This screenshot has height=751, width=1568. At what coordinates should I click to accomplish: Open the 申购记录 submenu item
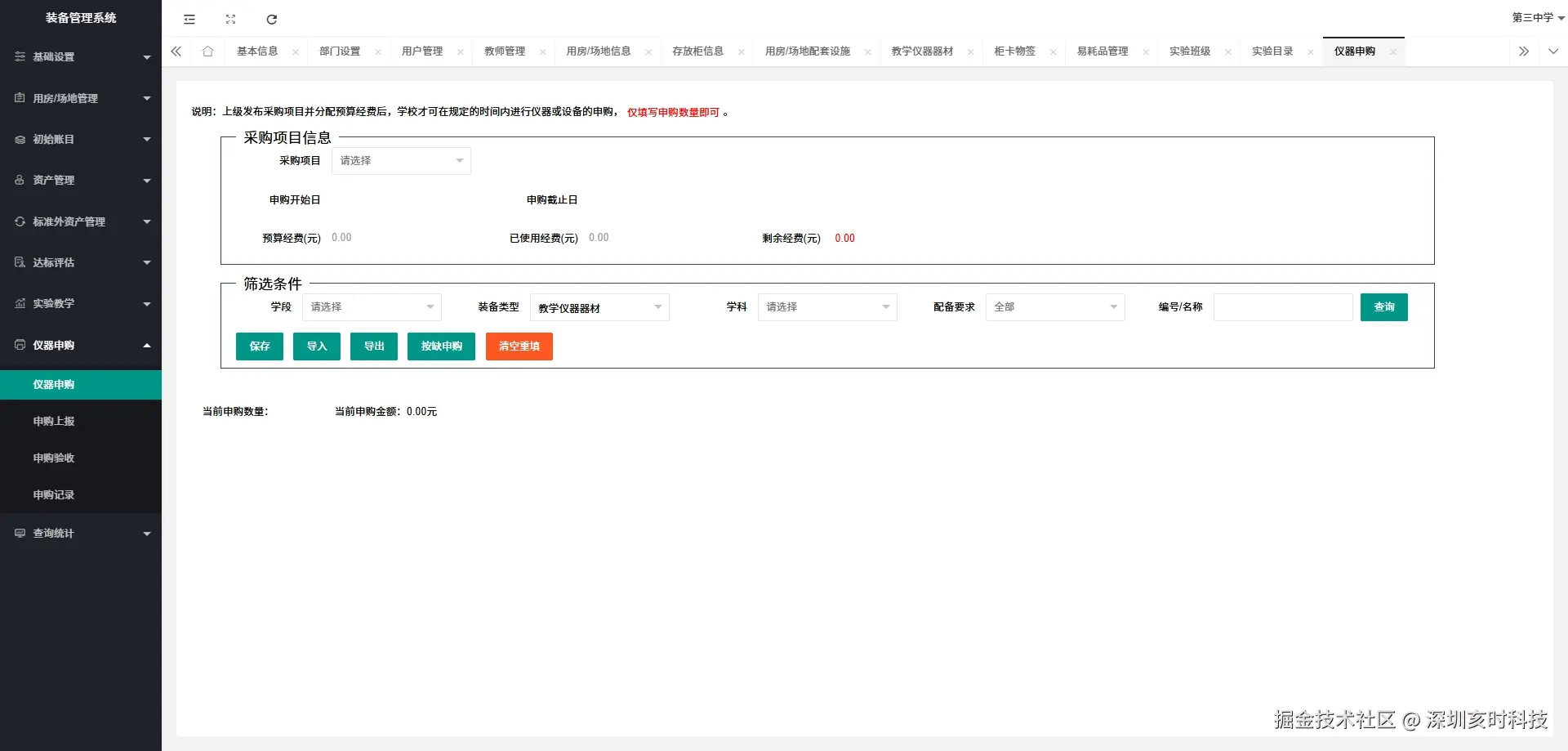pyautogui.click(x=81, y=494)
